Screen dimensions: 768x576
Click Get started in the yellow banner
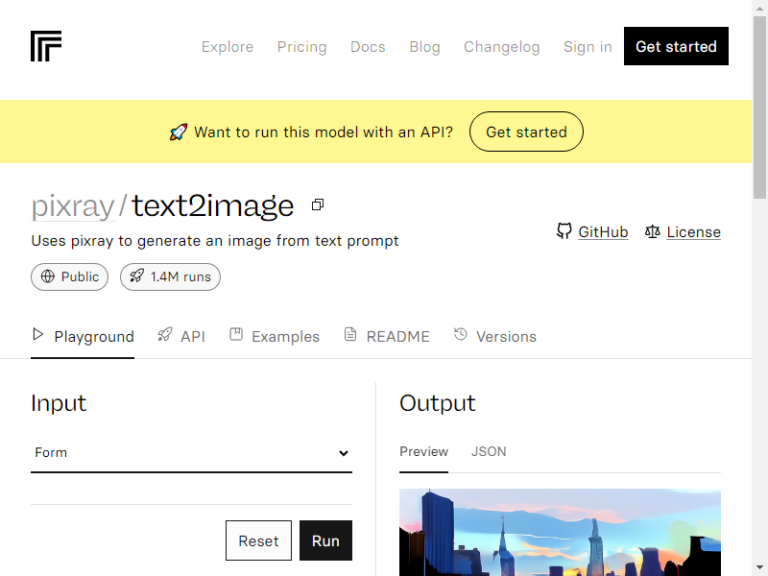coord(526,132)
